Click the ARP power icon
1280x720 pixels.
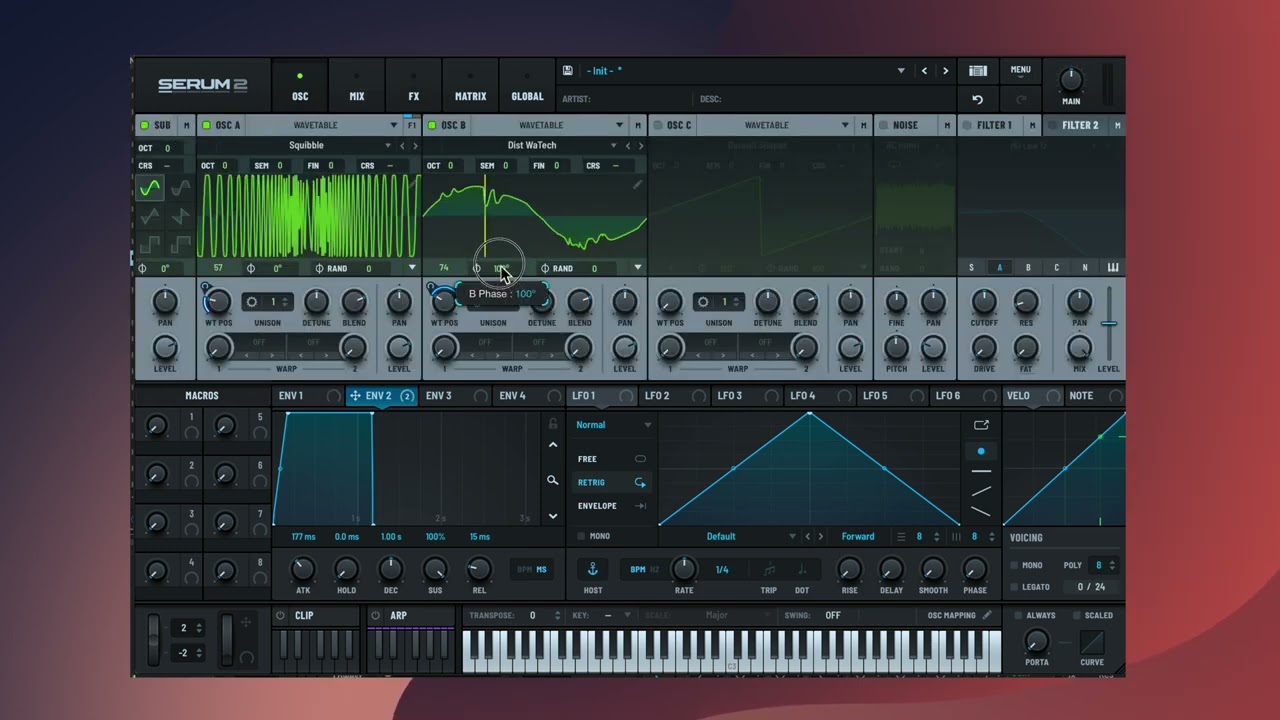tap(375, 616)
